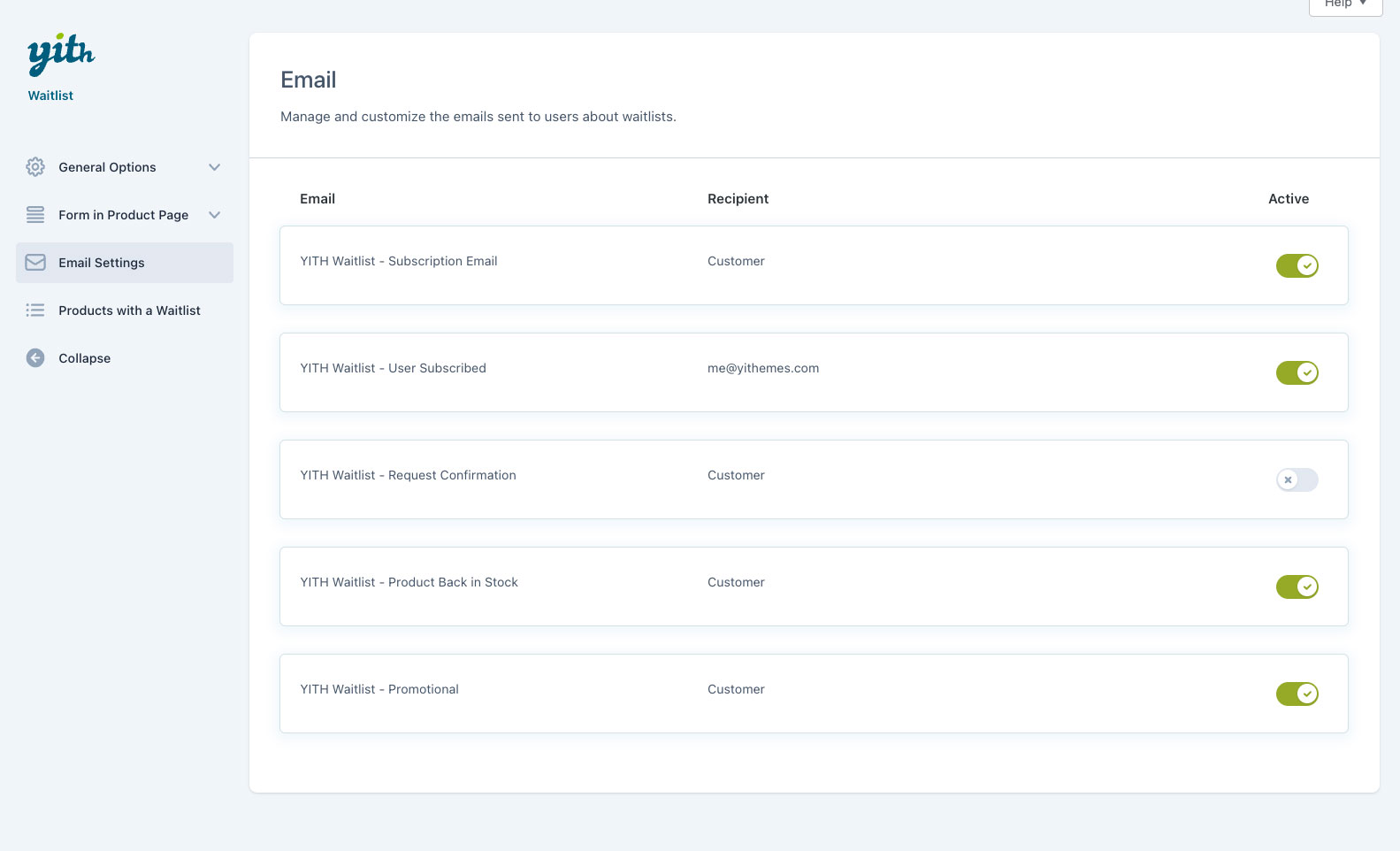The height and width of the screenshot is (851, 1400).
Task: Open the Help dropdown
Action: [1344, 4]
